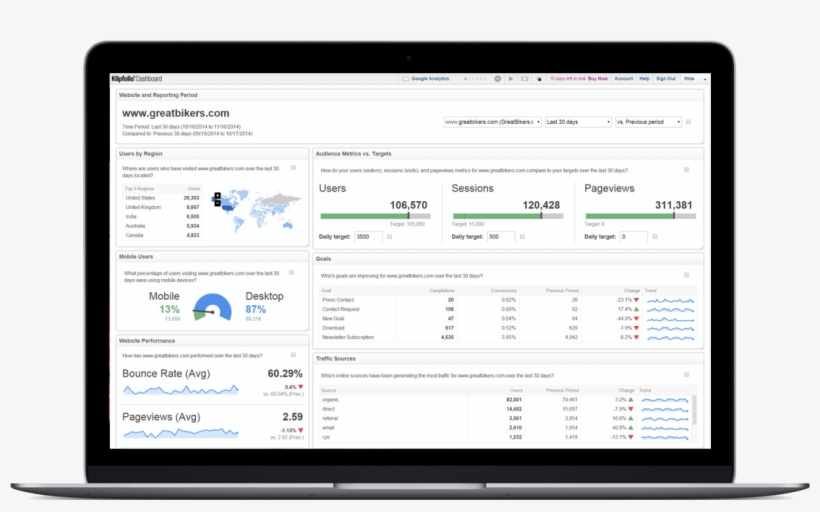Toggle the checkbox beside Sessions daily target

(x=524, y=237)
